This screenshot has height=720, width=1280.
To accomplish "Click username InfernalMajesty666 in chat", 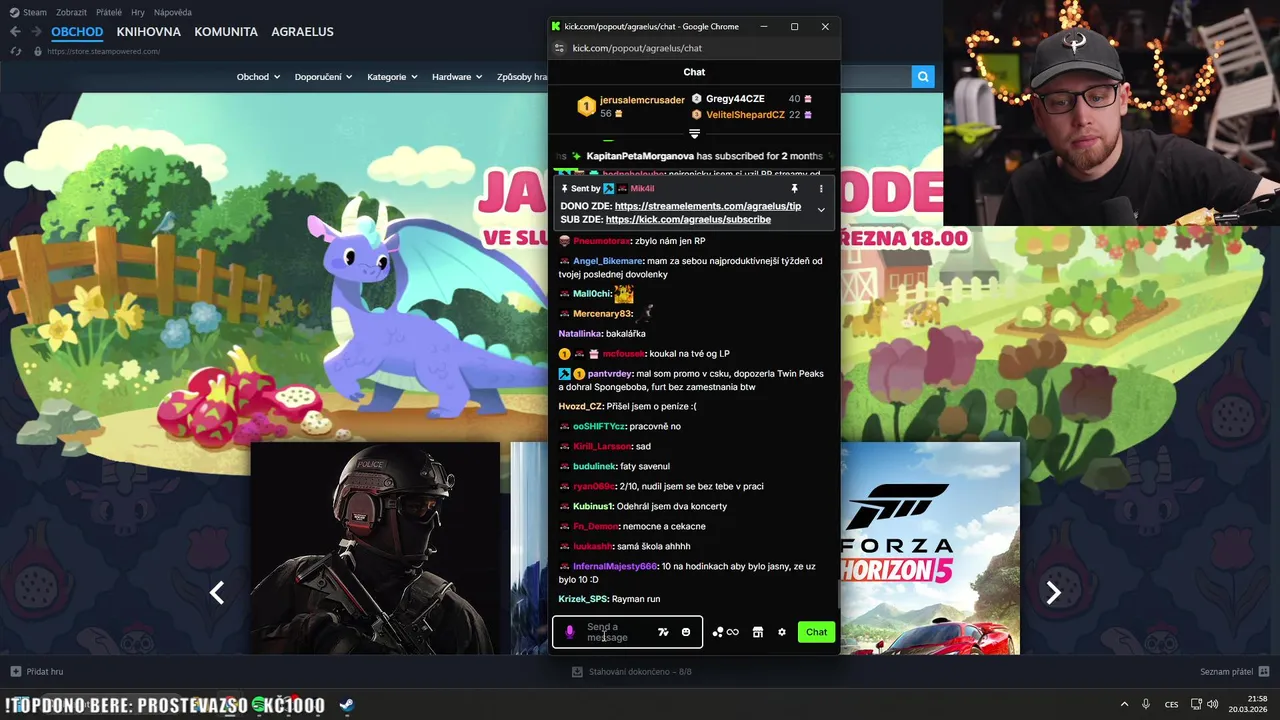I will click(615, 567).
